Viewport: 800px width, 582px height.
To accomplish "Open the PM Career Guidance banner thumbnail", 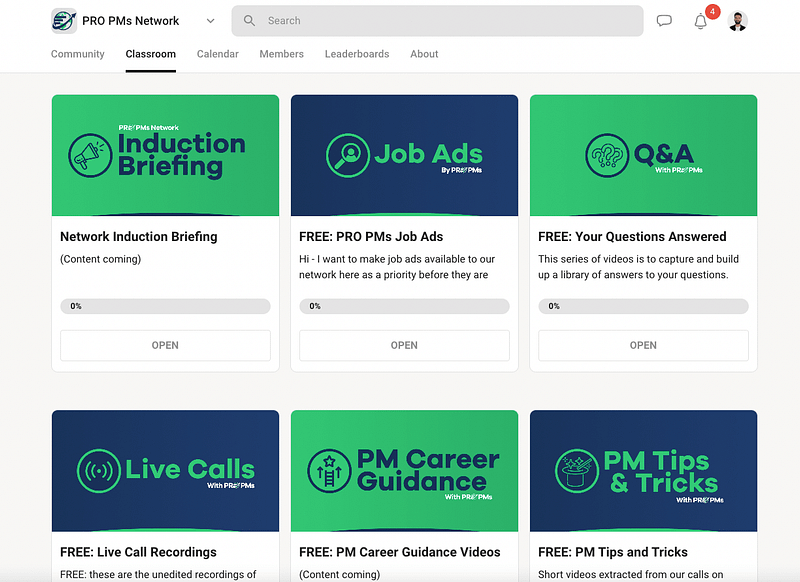I will click(404, 470).
